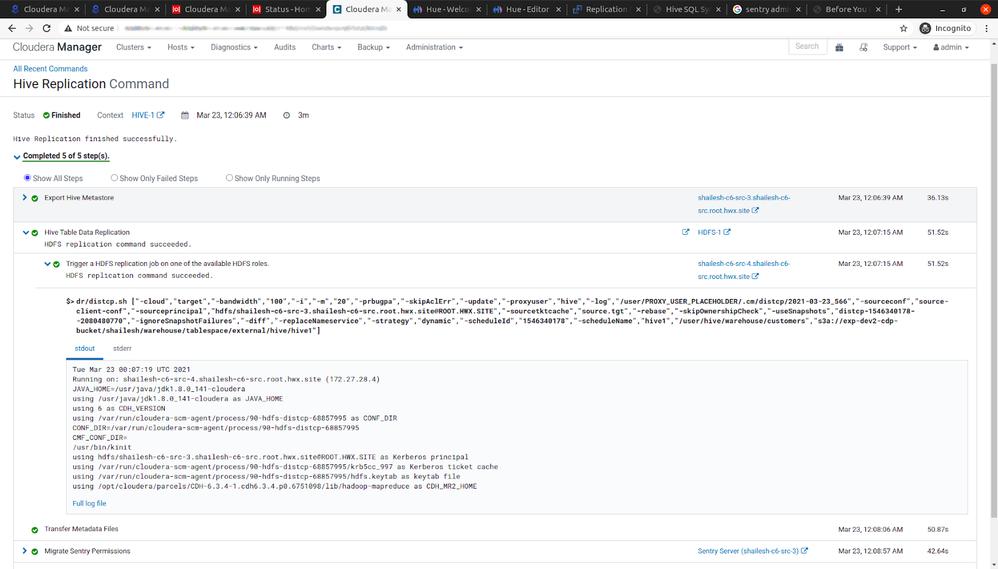Click the page vertical scrollbar
The height and width of the screenshot is (569, 998).
click(994, 290)
